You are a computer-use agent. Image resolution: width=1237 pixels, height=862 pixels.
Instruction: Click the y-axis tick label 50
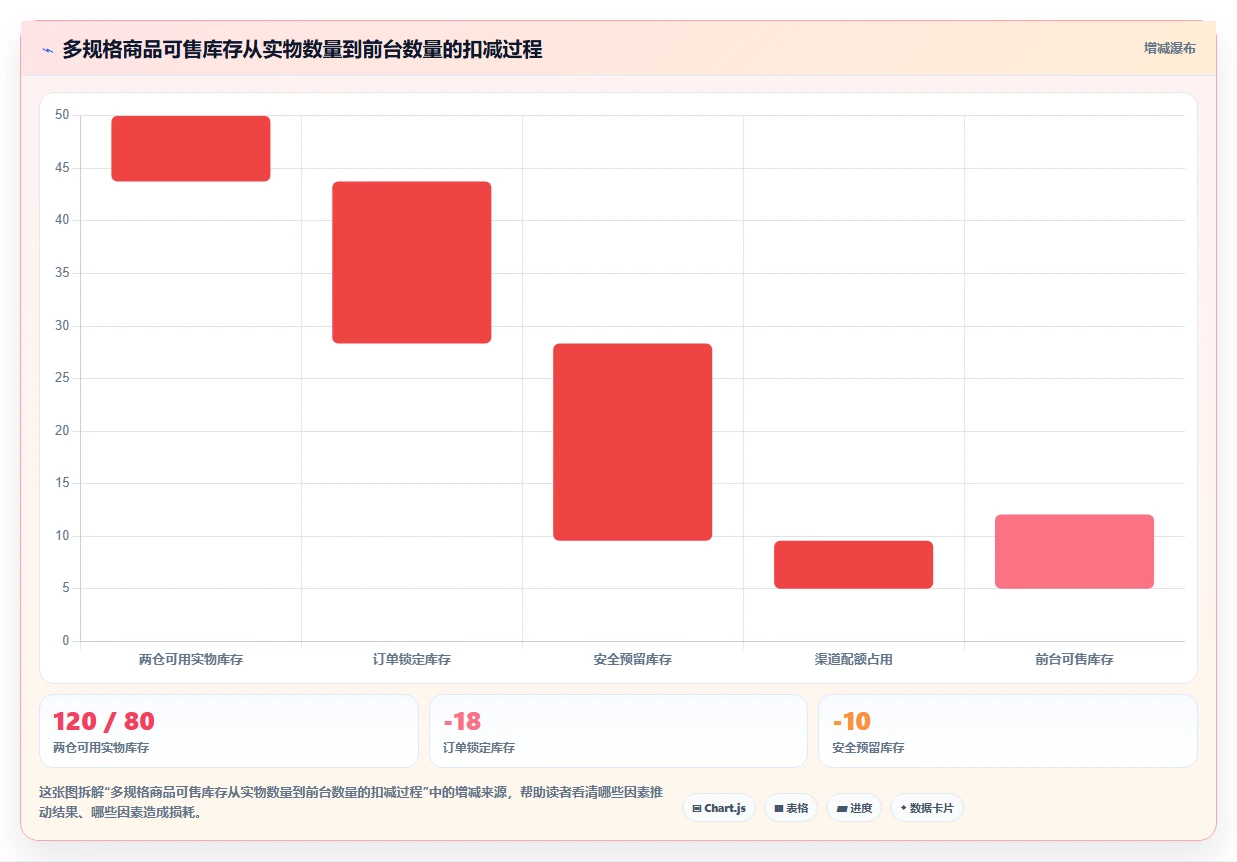click(x=62, y=115)
